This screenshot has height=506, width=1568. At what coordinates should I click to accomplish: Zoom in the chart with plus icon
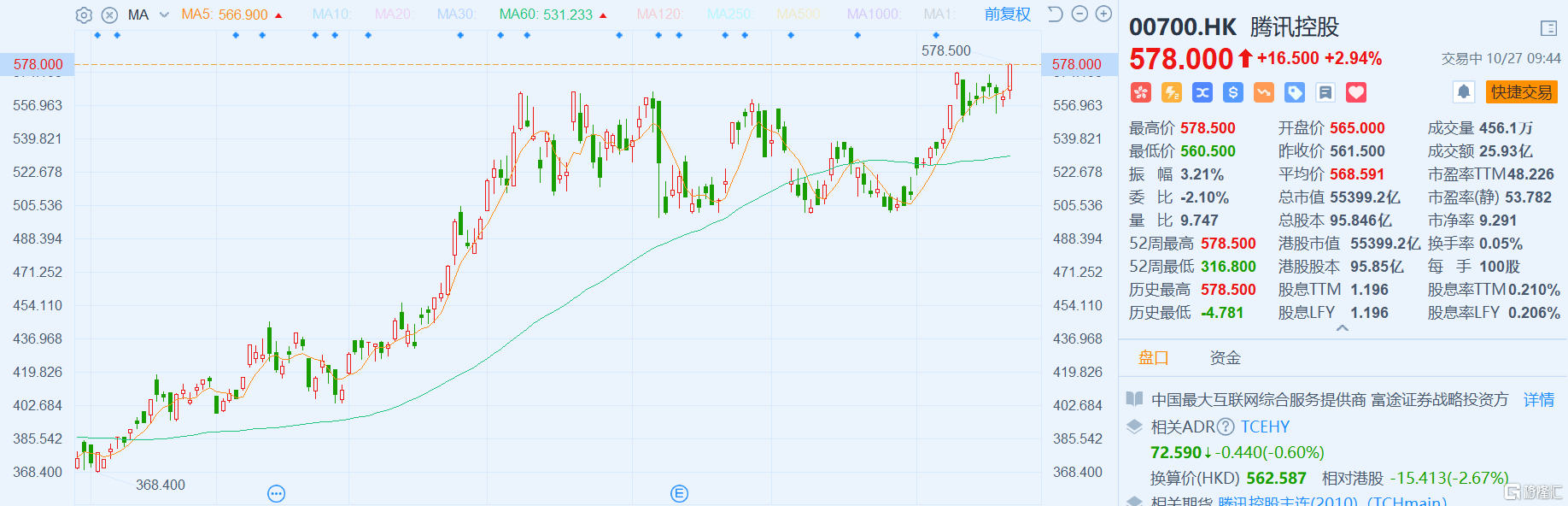(1103, 15)
